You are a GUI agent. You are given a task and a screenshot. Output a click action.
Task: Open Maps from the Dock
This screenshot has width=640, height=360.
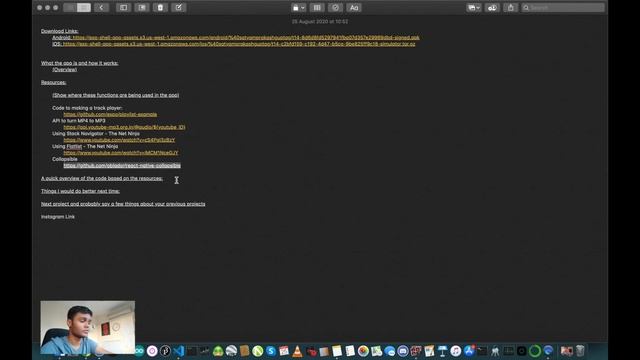click(376, 351)
